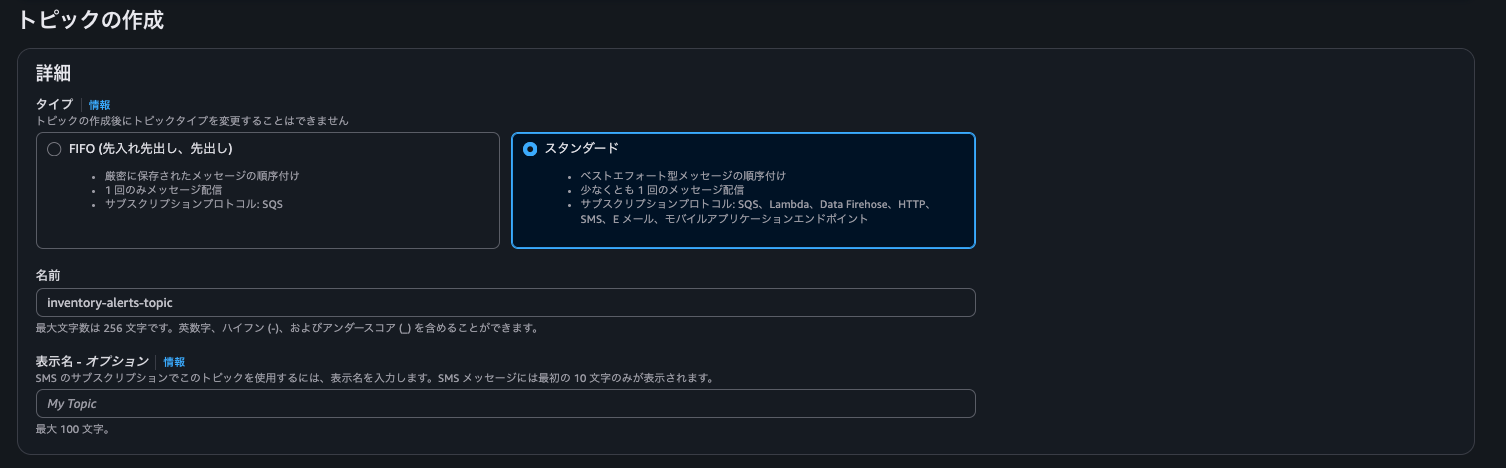Click the 少なくとも 1 回のメッセージ配信 bullet
The height and width of the screenshot is (468, 1506).
pyautogui.click(x=662, y=190)
